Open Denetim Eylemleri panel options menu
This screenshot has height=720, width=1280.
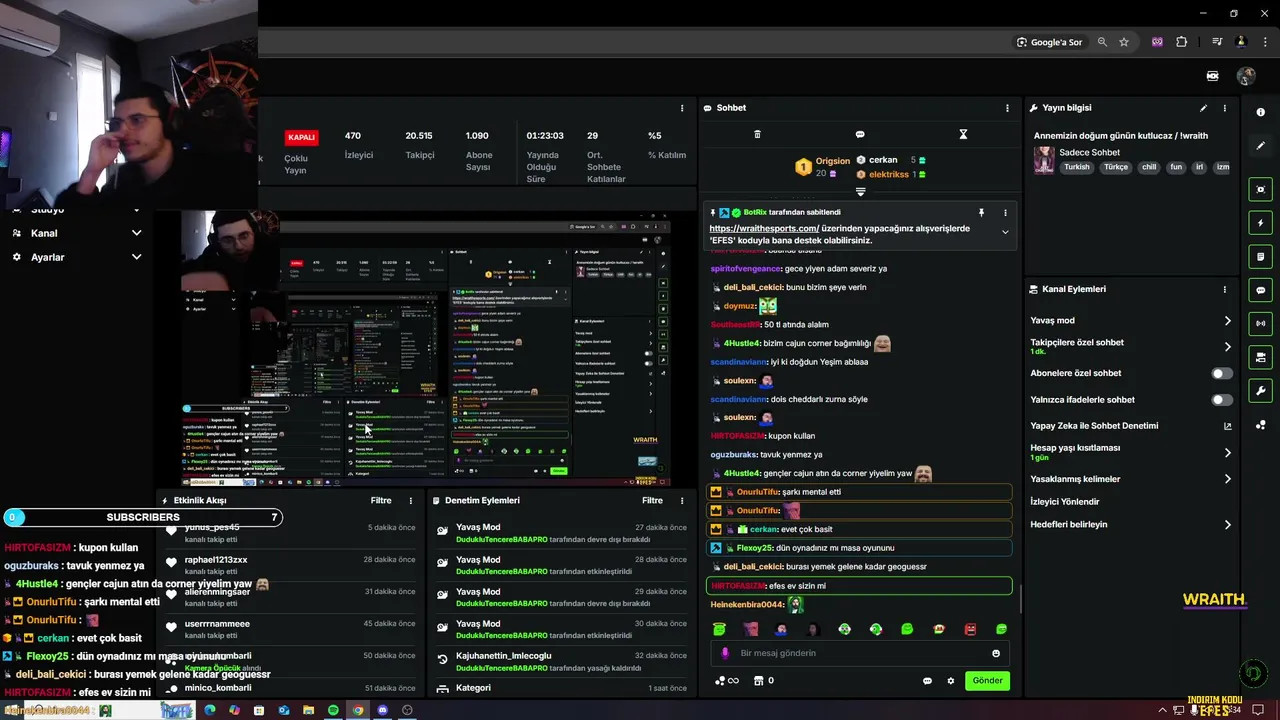coord(682,500)
